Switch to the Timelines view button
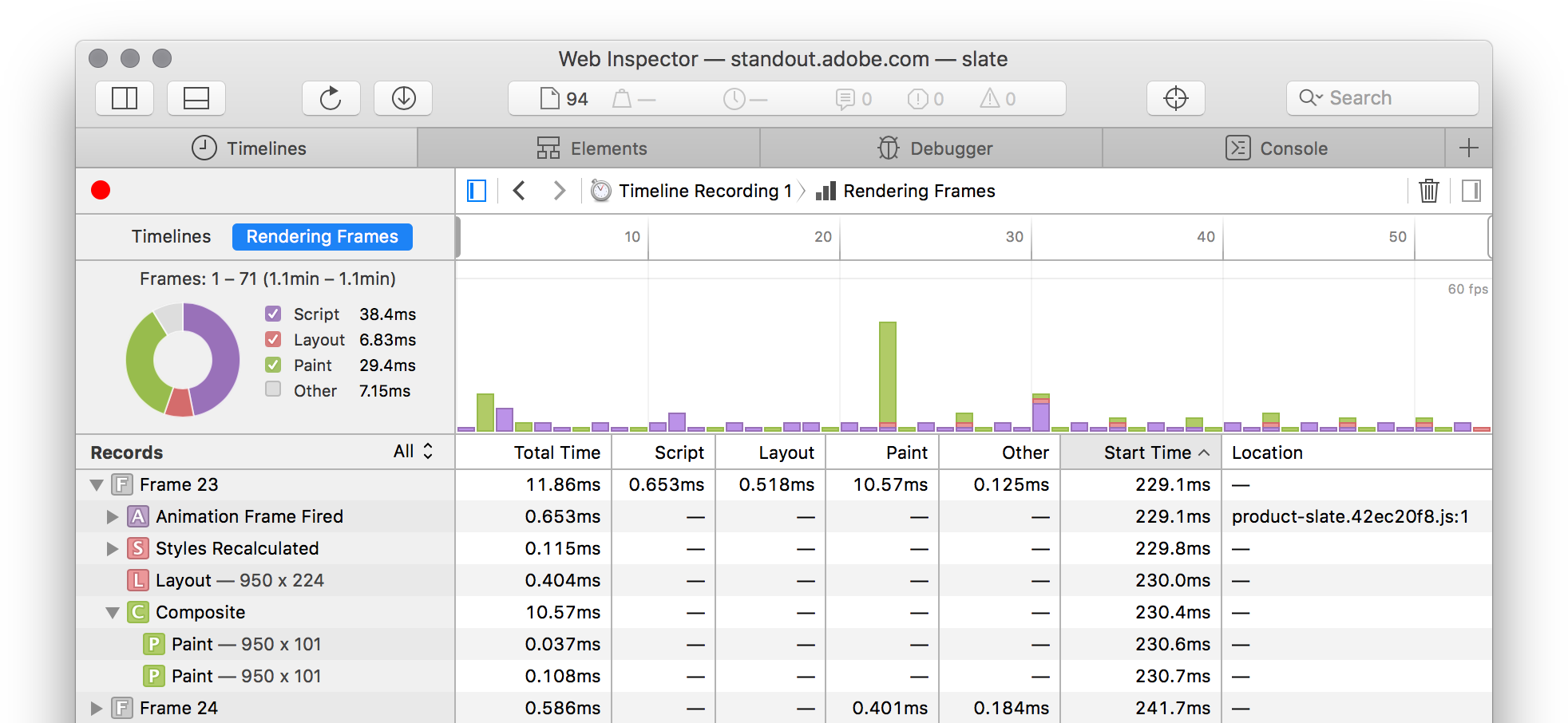The height and width of the screenshot is (723, 1568). coord(171,237)
